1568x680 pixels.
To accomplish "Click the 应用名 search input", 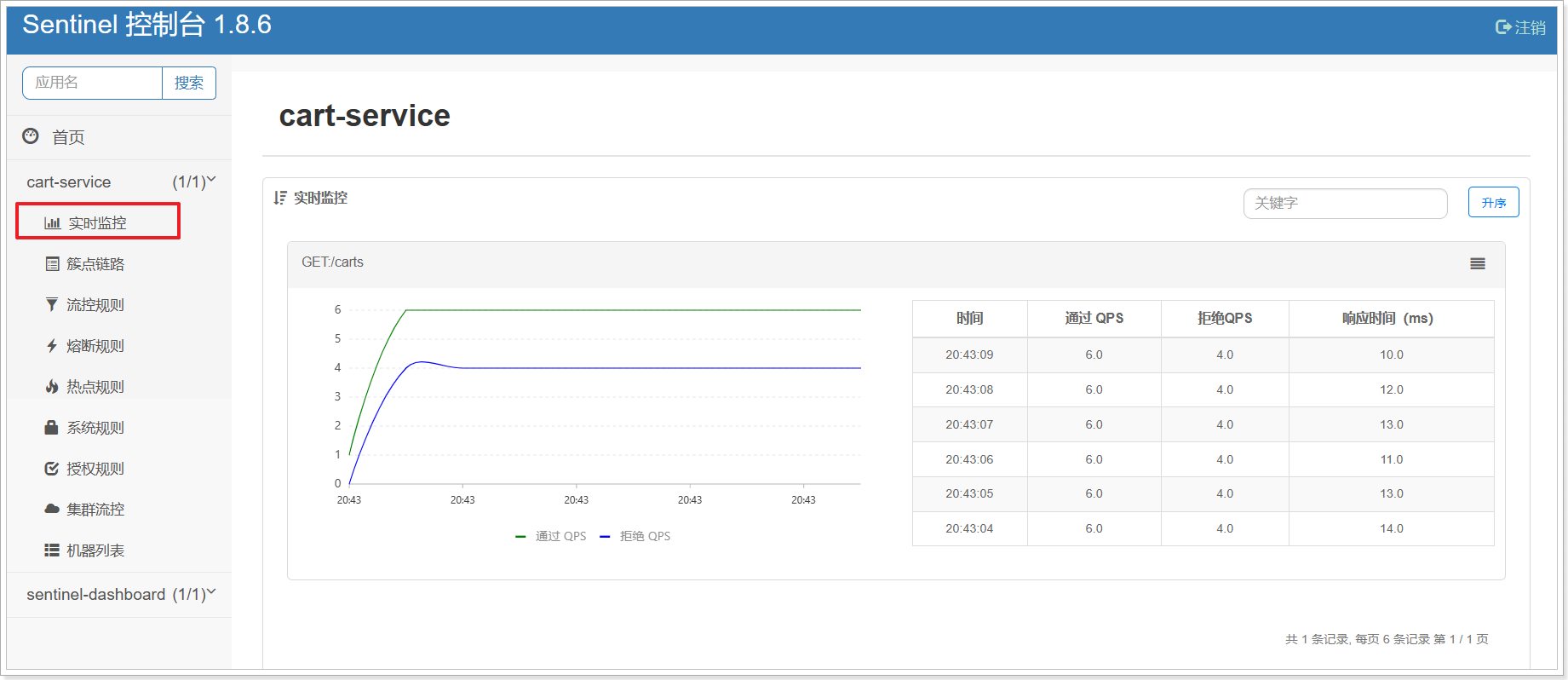I will pos(93,83).
